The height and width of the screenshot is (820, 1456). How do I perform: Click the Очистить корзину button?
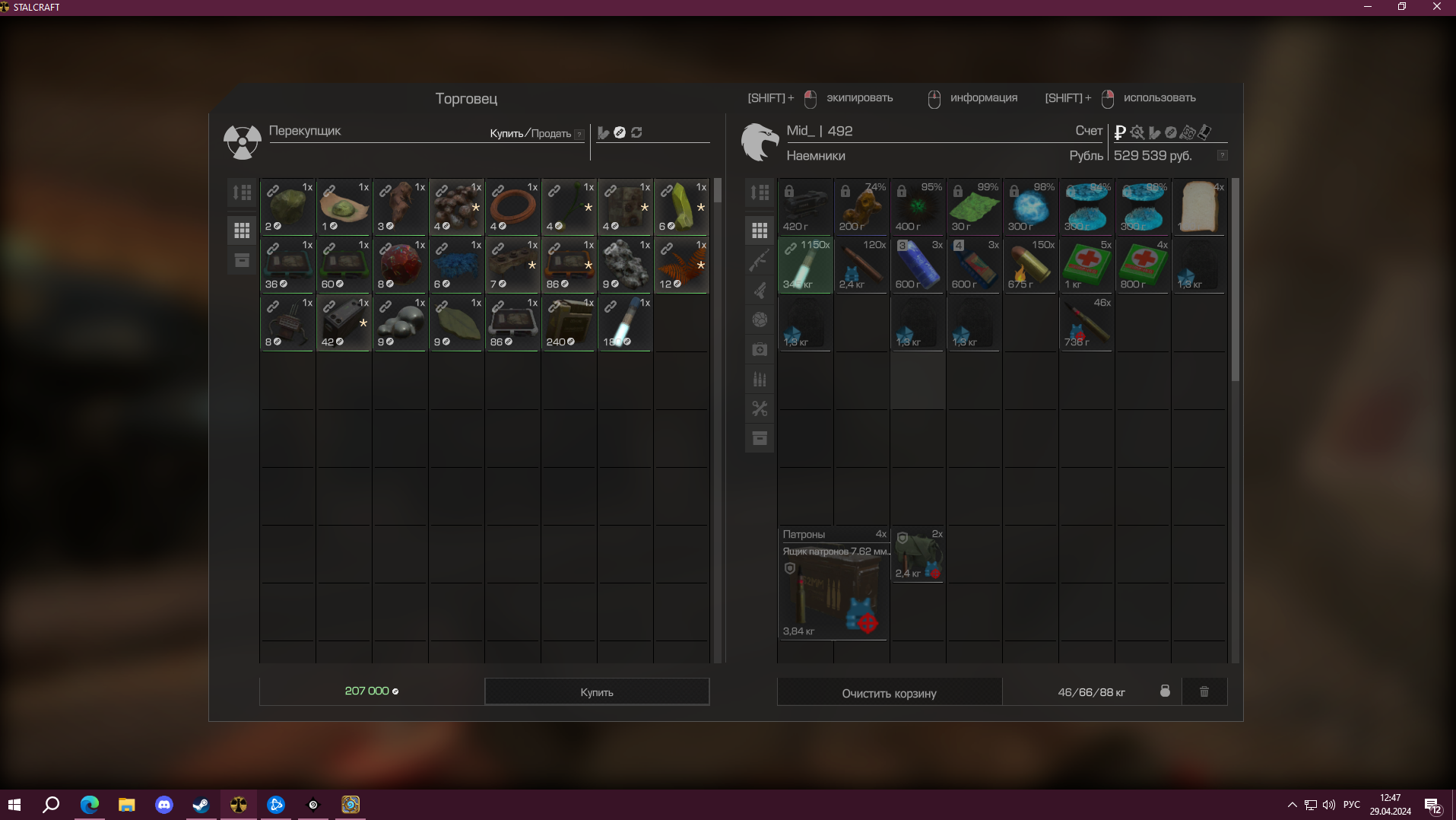[889, 693]
